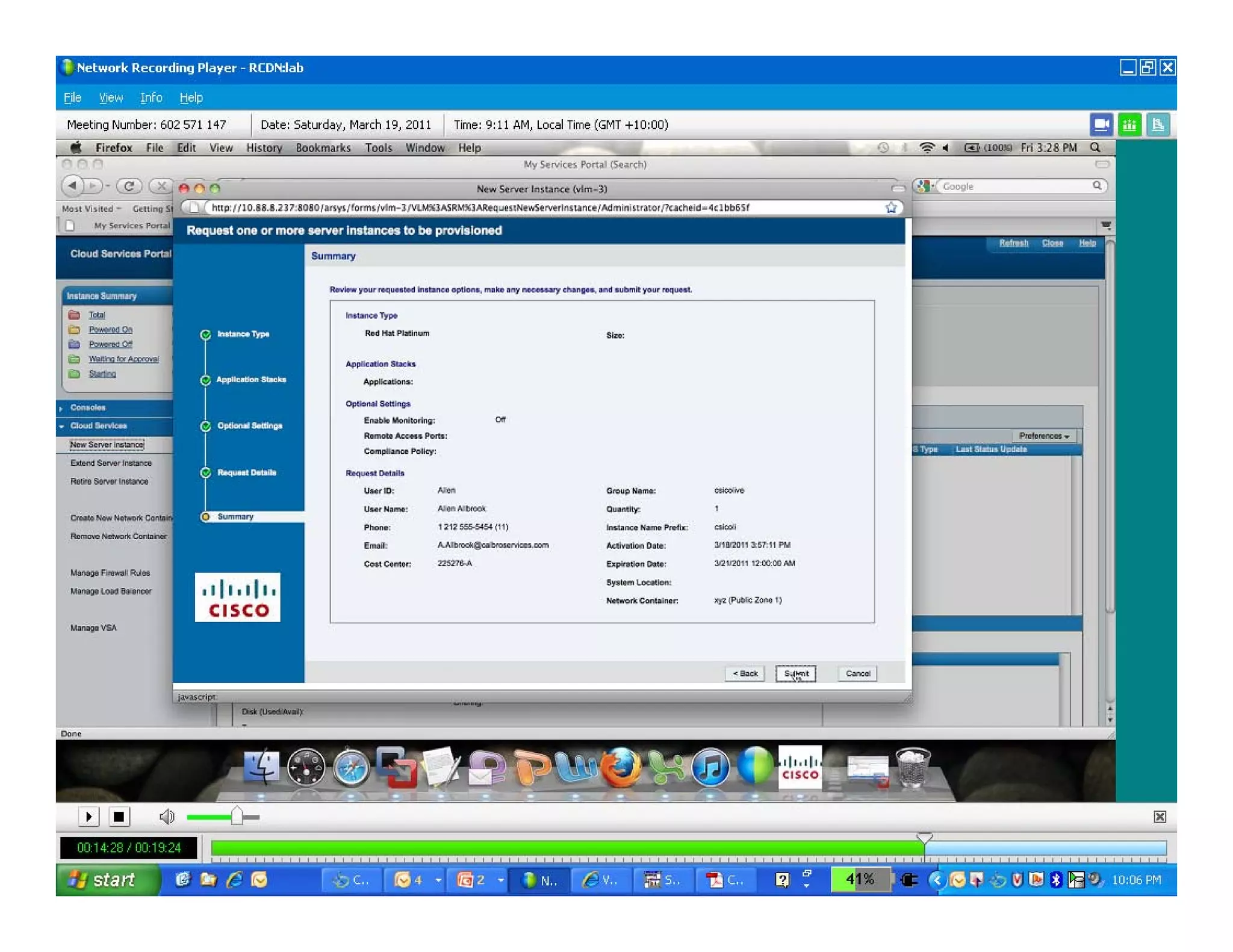Click the Submit button
Viewport: 1233px width, 952px height.
click(795, 673)
